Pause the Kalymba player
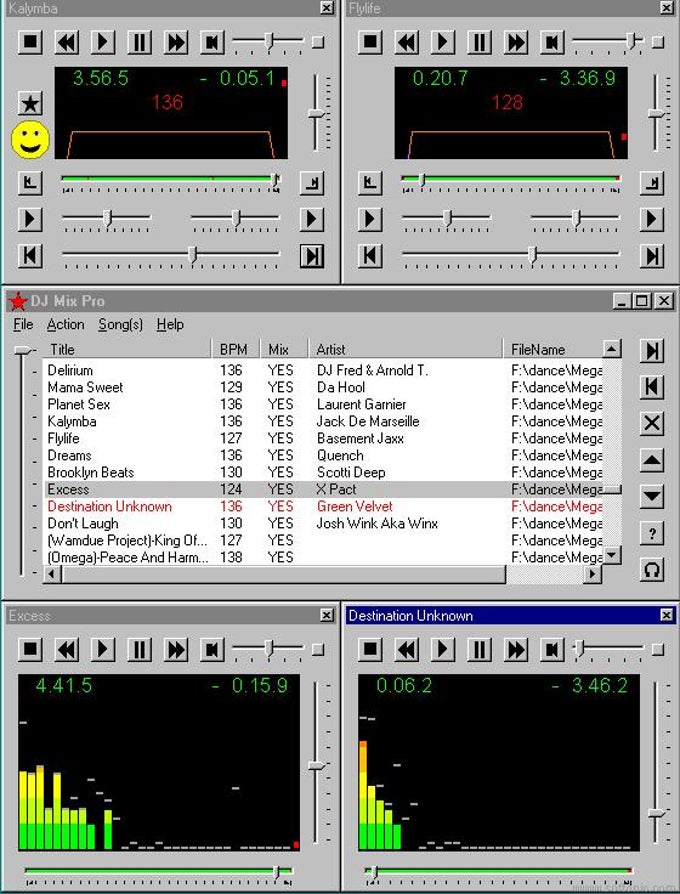 pos(140,42)
